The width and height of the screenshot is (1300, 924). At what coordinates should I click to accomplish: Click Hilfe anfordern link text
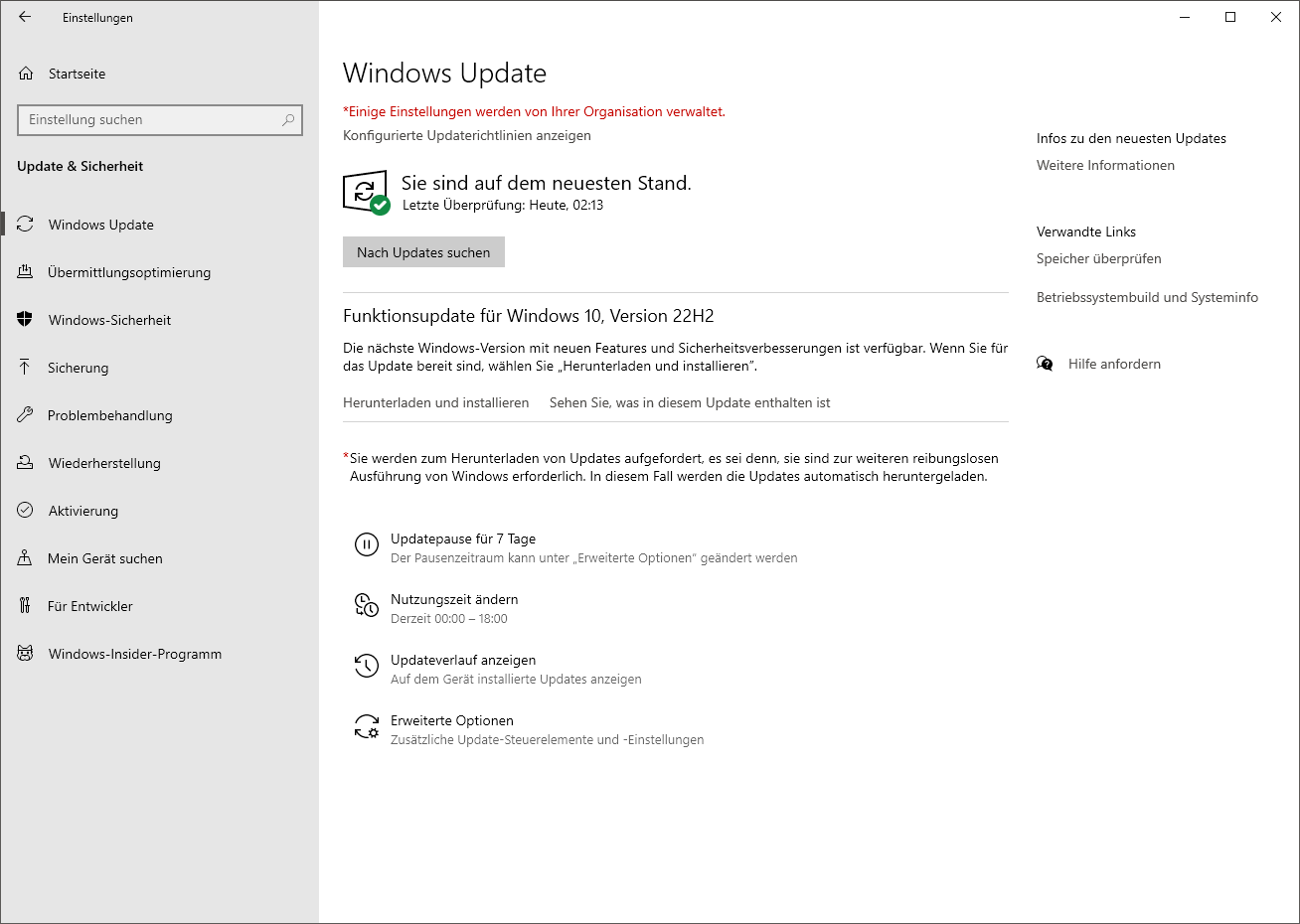[x=1114, y=364]
